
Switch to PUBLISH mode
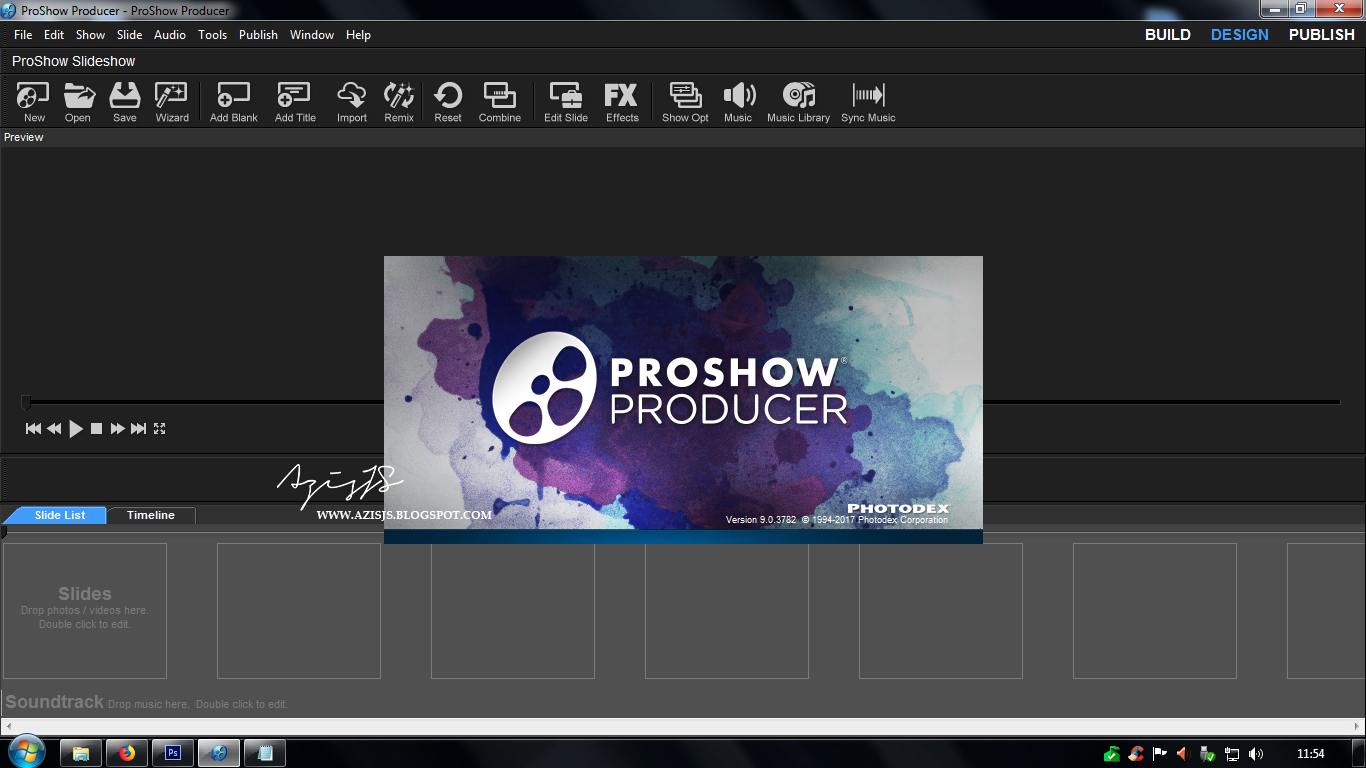1321,34
